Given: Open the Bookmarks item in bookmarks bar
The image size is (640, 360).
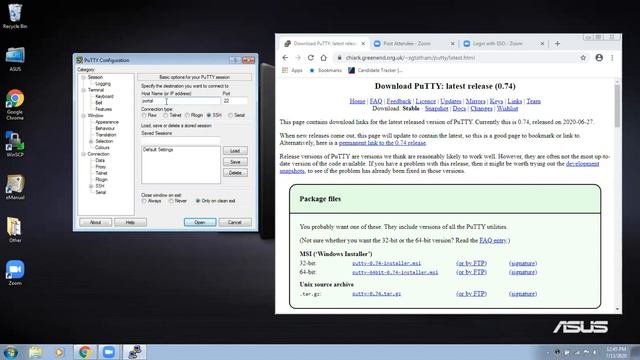Looking at the screenshot, I should click(x=325, y=70).
